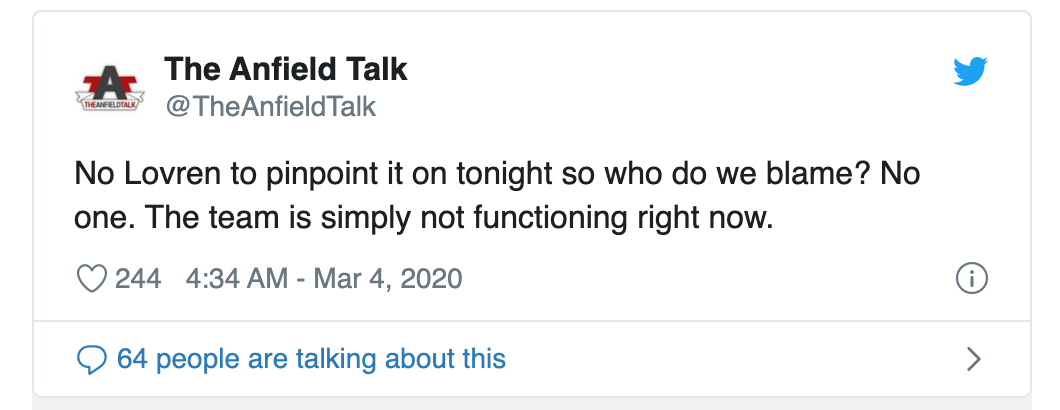Open the info circle icon
The image size is (1060, 410).
[972, 279]
